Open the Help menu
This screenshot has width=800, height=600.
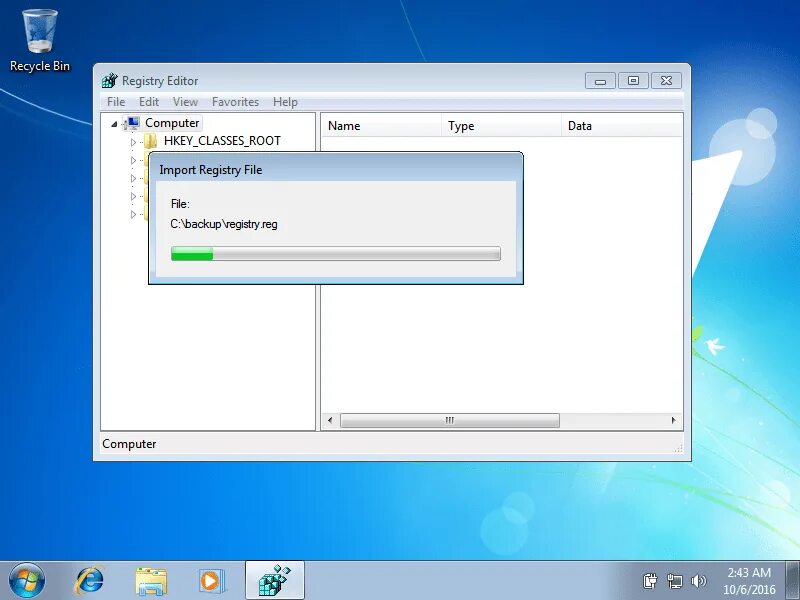pos(285,102)
